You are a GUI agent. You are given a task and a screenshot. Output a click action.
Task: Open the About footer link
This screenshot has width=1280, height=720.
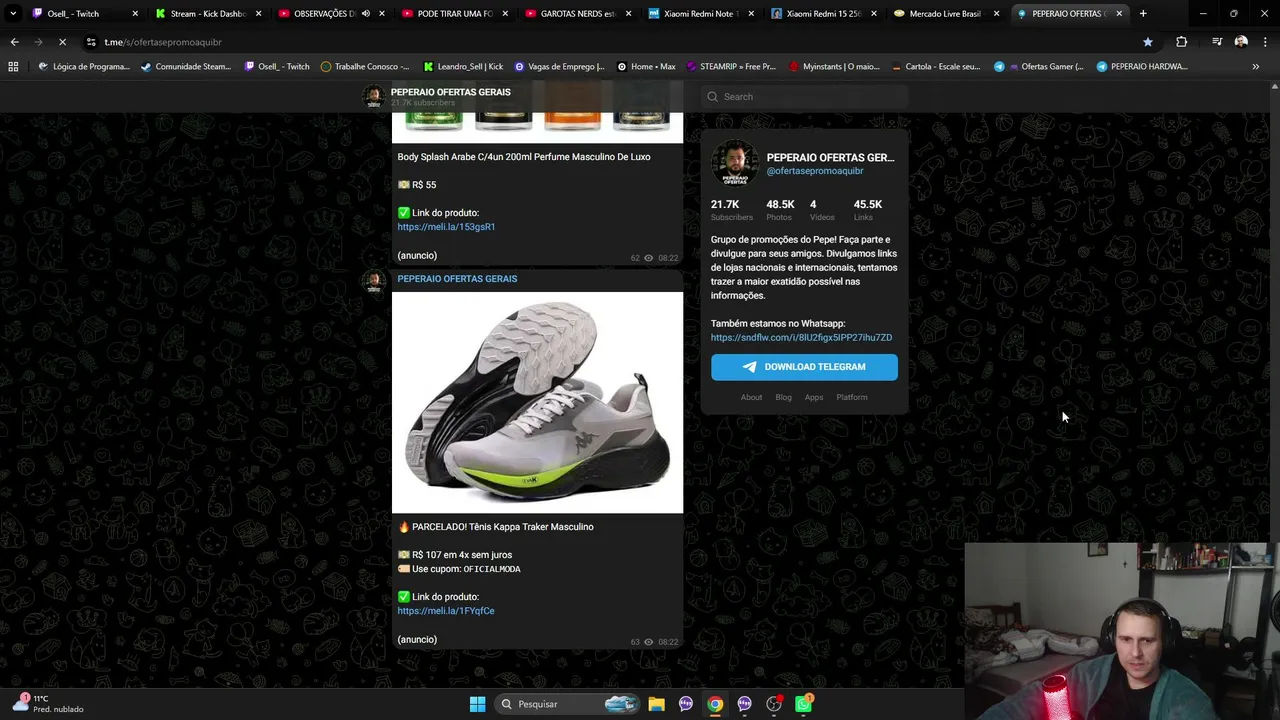click(x=751, y=398)
